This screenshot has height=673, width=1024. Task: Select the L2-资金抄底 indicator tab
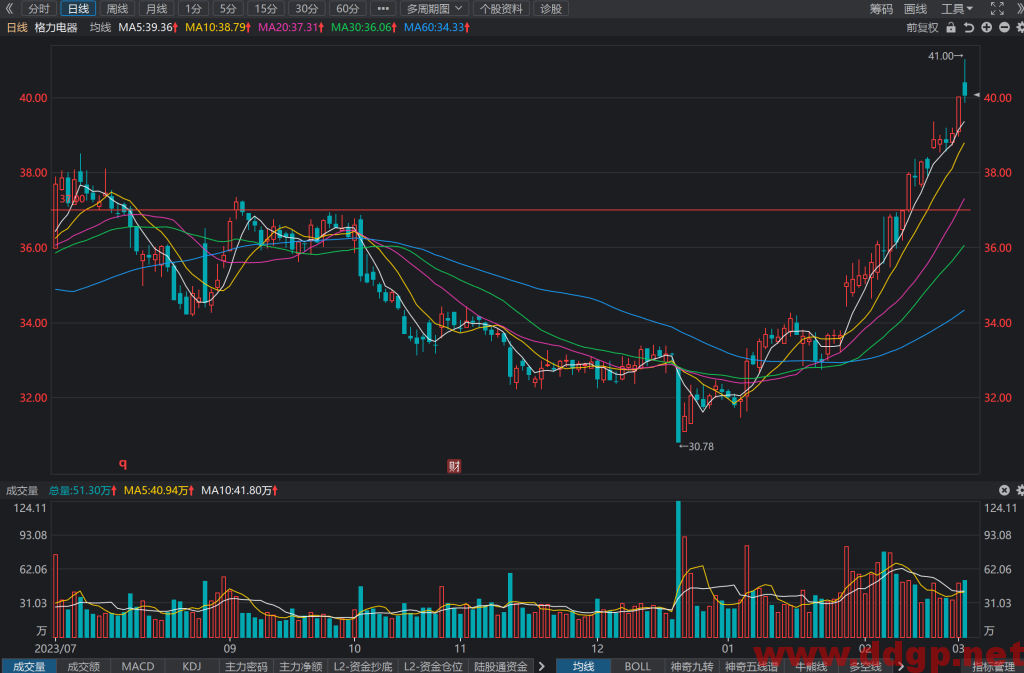click(362, 666)
